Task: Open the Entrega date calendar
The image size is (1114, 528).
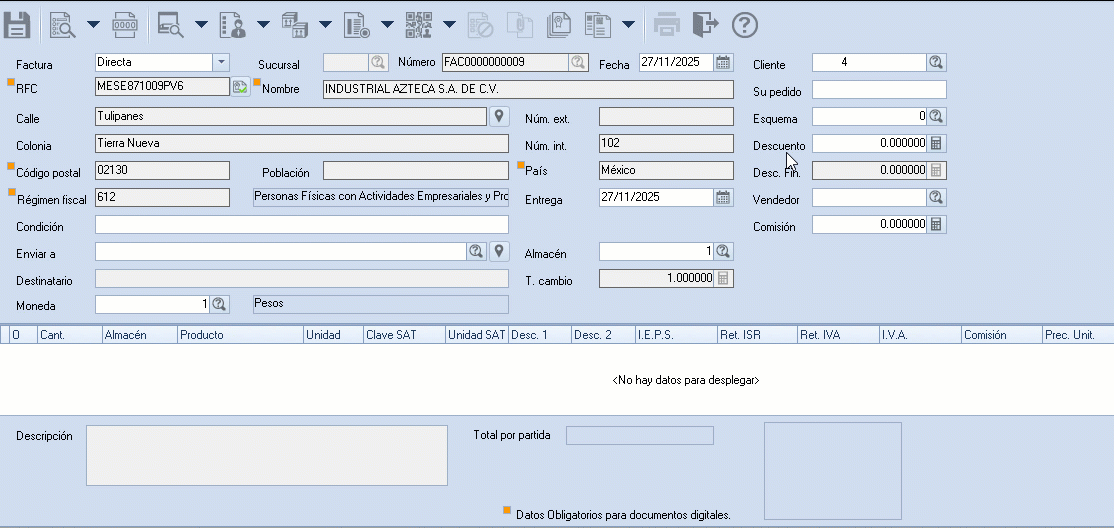Action: tap(723, 197)
